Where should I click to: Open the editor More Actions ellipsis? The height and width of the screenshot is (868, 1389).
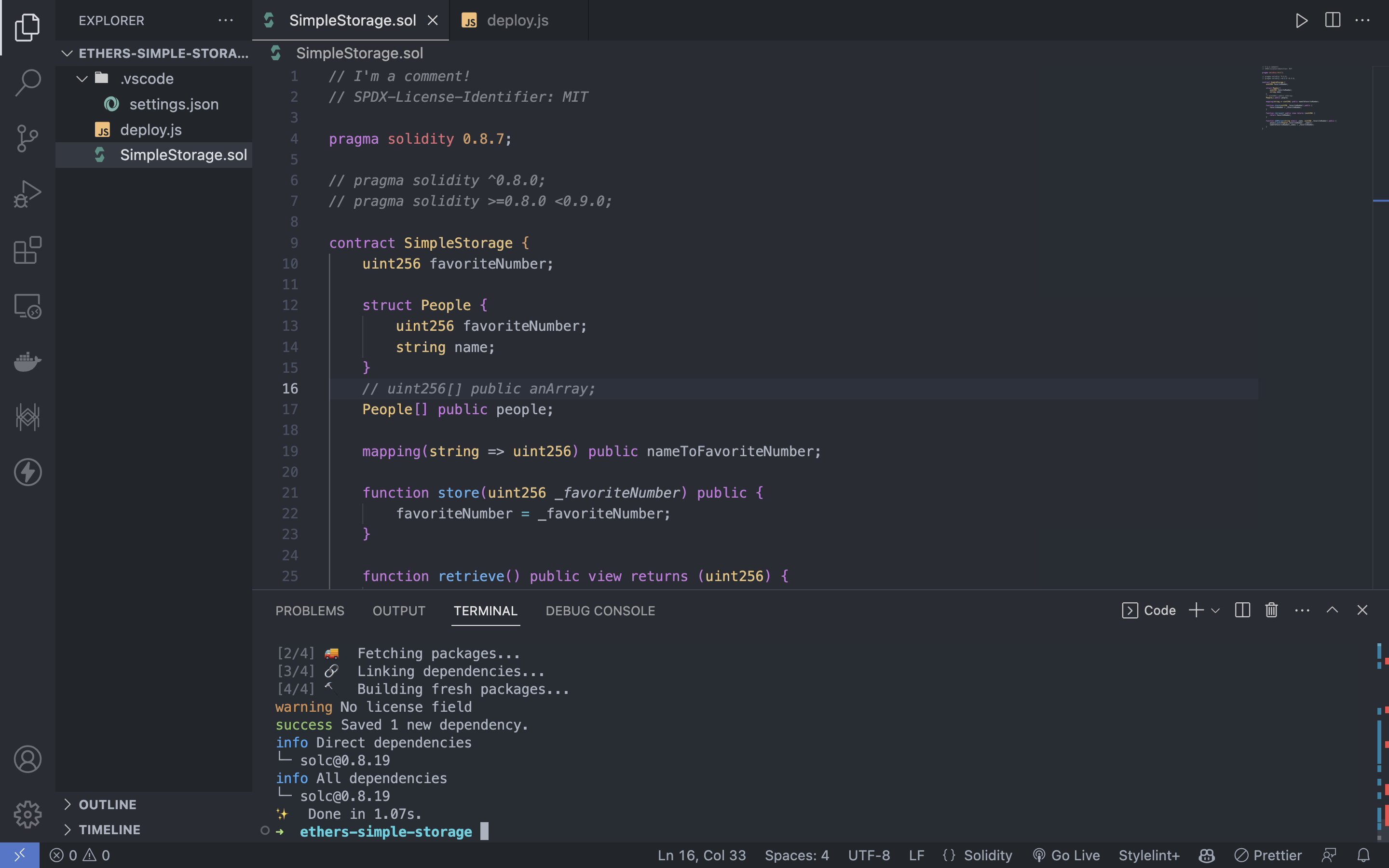(1362, 21)
